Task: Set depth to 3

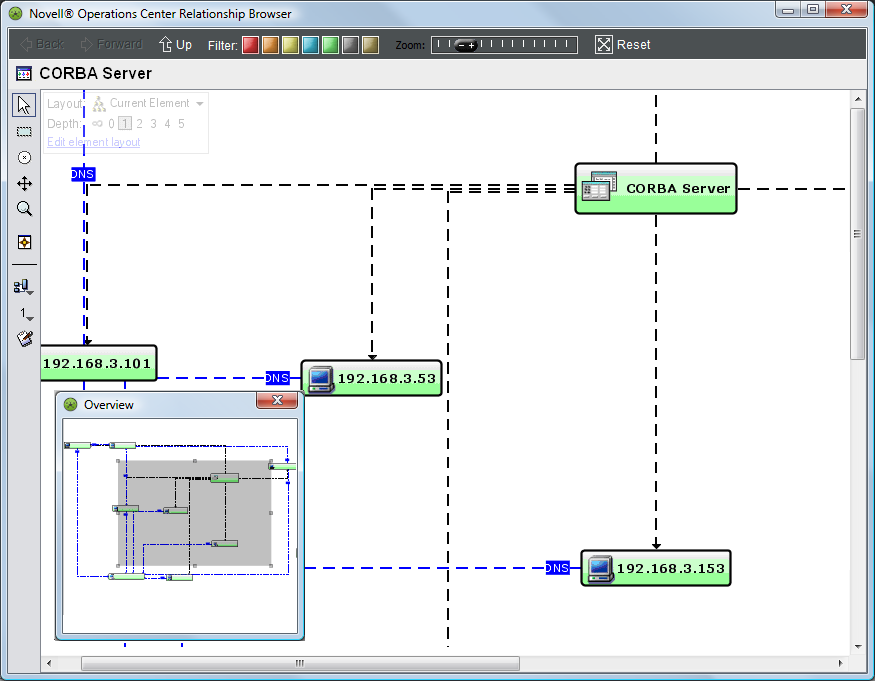Action: [153, 123]
